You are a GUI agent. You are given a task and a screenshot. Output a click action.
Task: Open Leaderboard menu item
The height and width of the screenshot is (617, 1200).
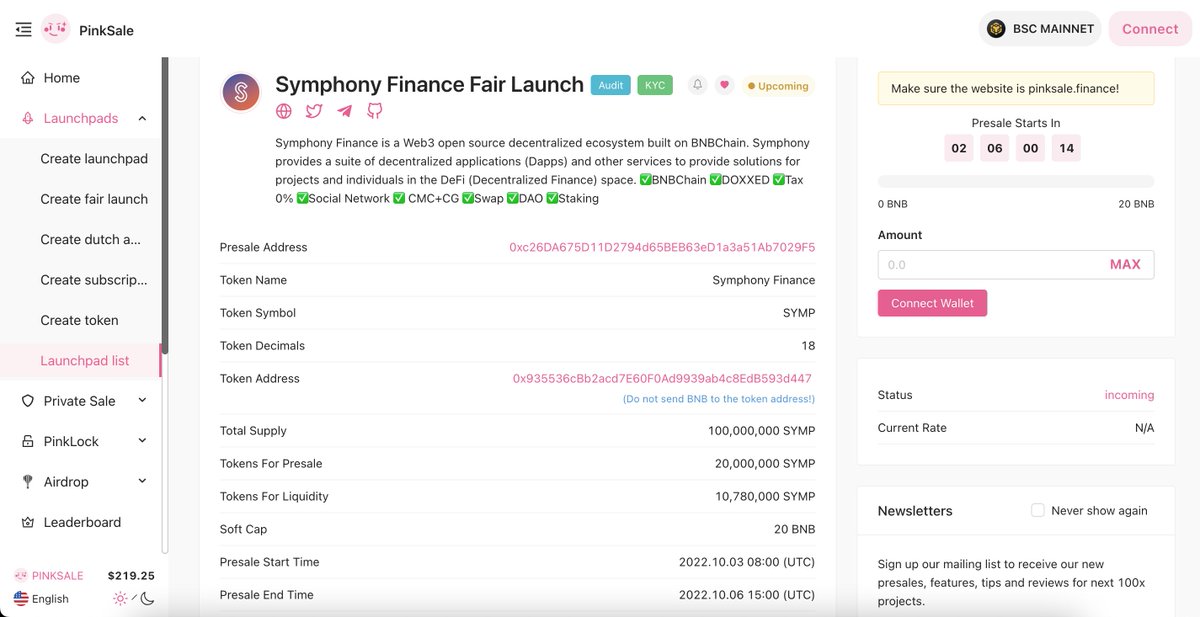80,522
